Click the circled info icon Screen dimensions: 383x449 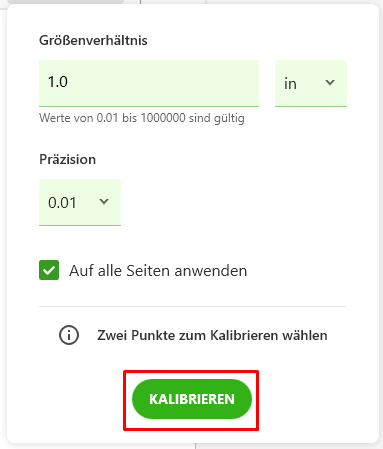(69, 335)
